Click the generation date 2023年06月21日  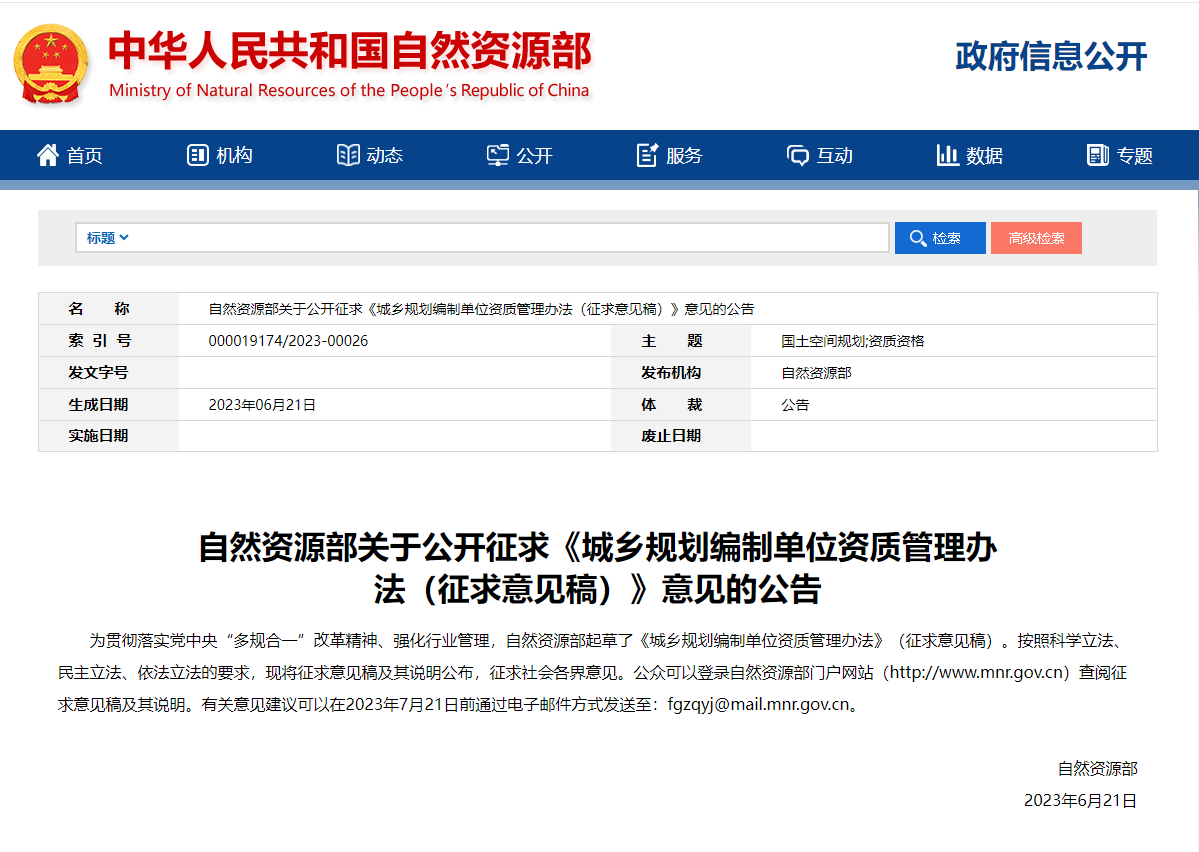[262, 405]
